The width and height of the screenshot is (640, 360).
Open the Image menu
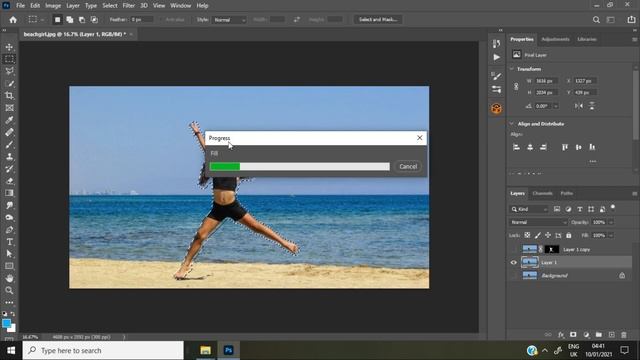[53, 6]
